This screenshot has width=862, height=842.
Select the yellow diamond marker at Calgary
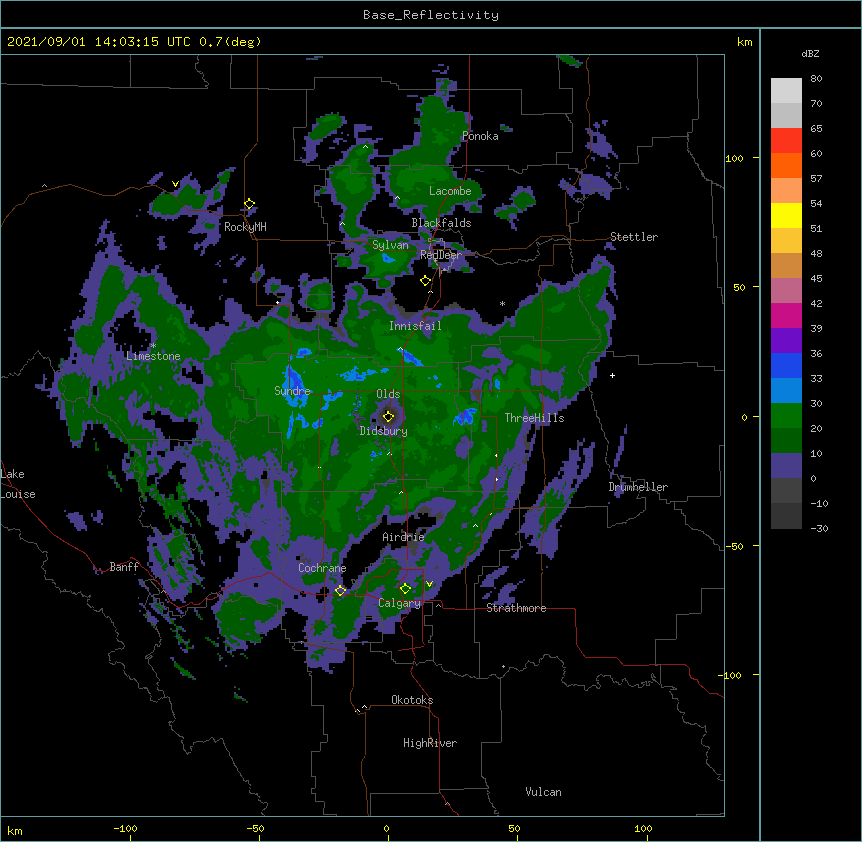(405, 589)
